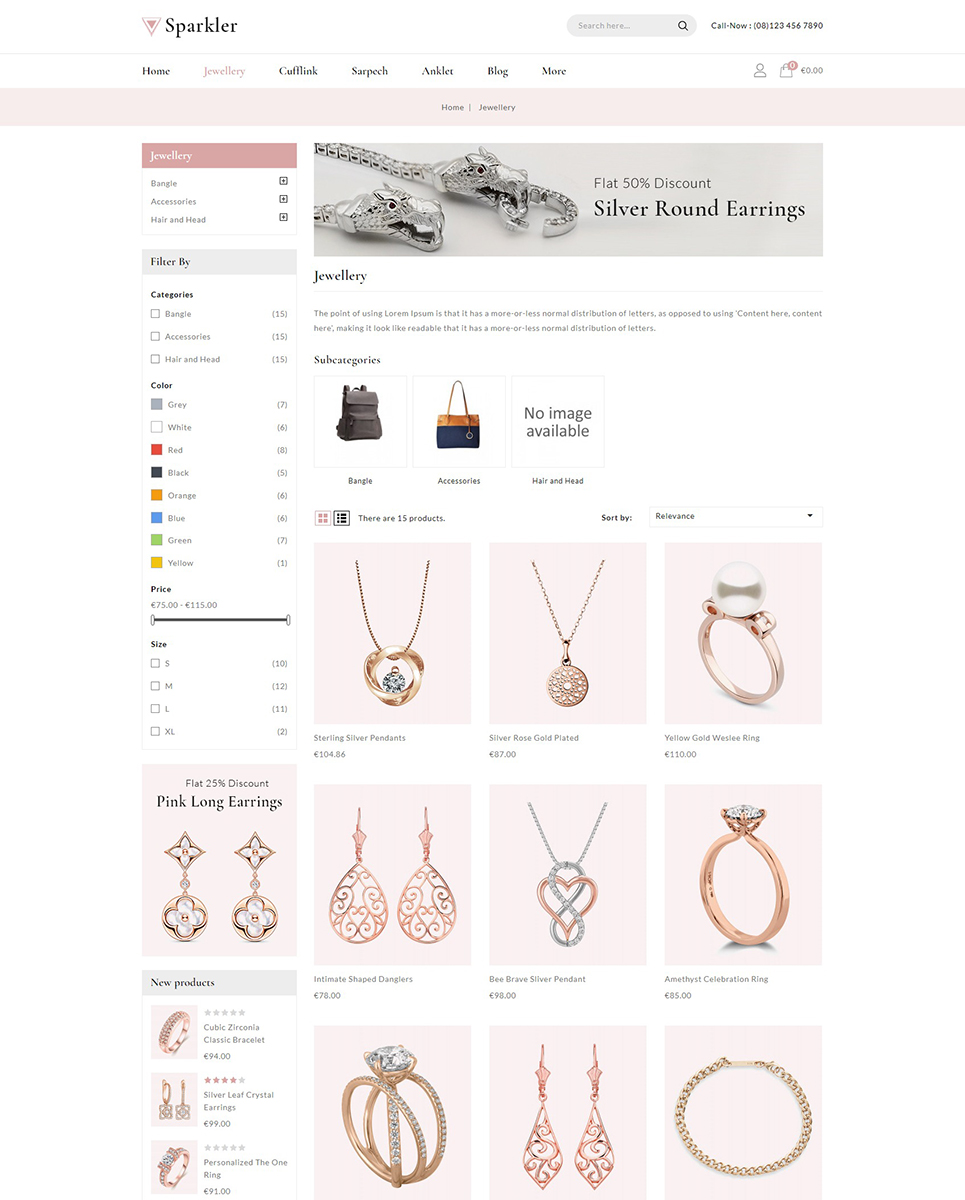The image size is (965, 1200).
Task: Click the Sparkler logo
Action: 190,26
